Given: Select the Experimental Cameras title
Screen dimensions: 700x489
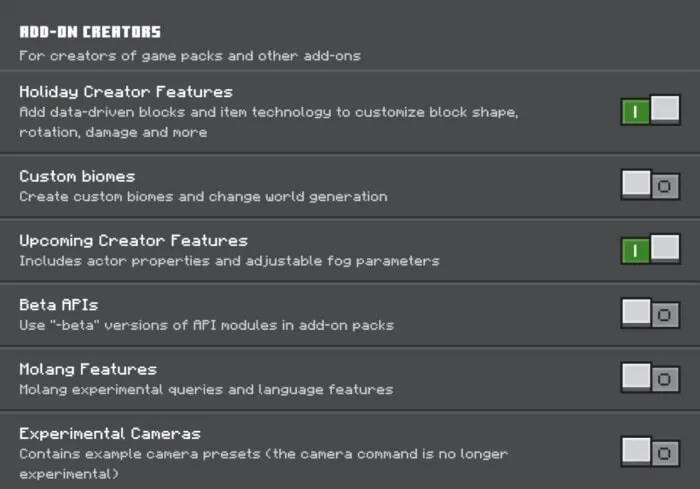Looking at the screenshot, I should (x=110, y=434).
